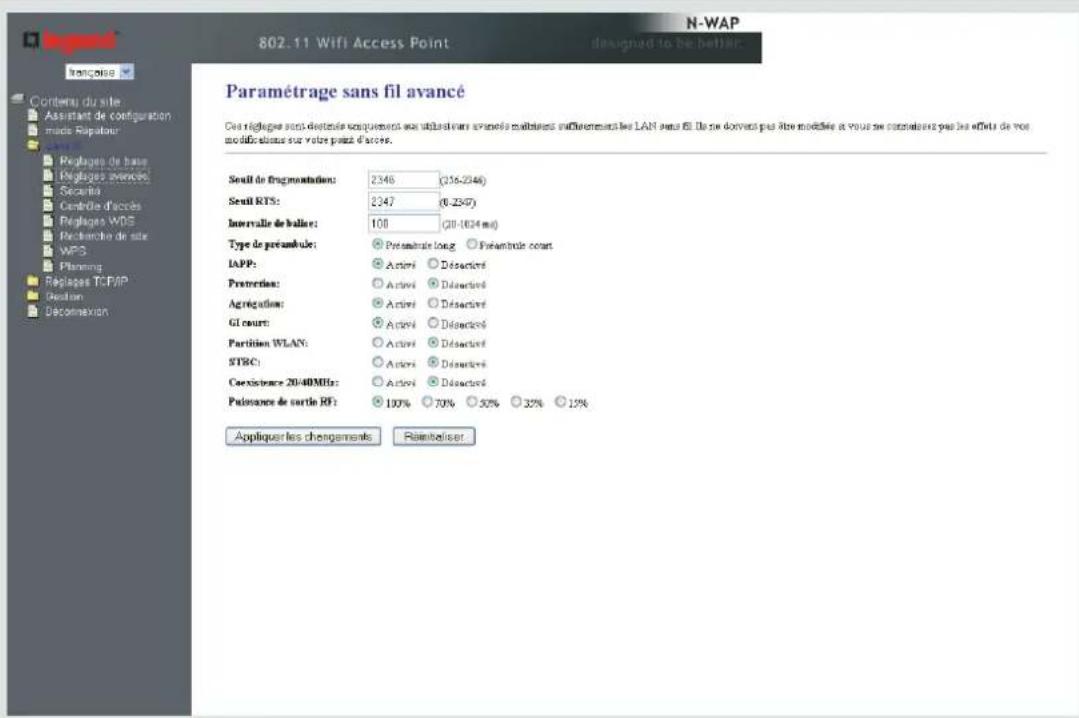Open Réglages de base page
This screenshot has width=1079, height=718.
click(x=103, y=160)
